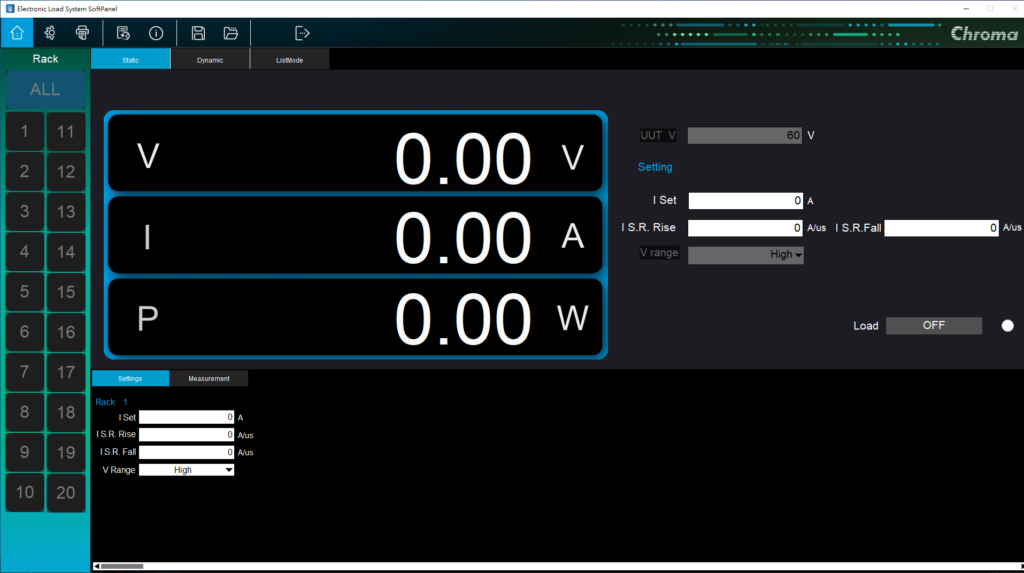Toggle the Load OFF button
Viewport: 1024px width, 573px height.
pos(934,325)
